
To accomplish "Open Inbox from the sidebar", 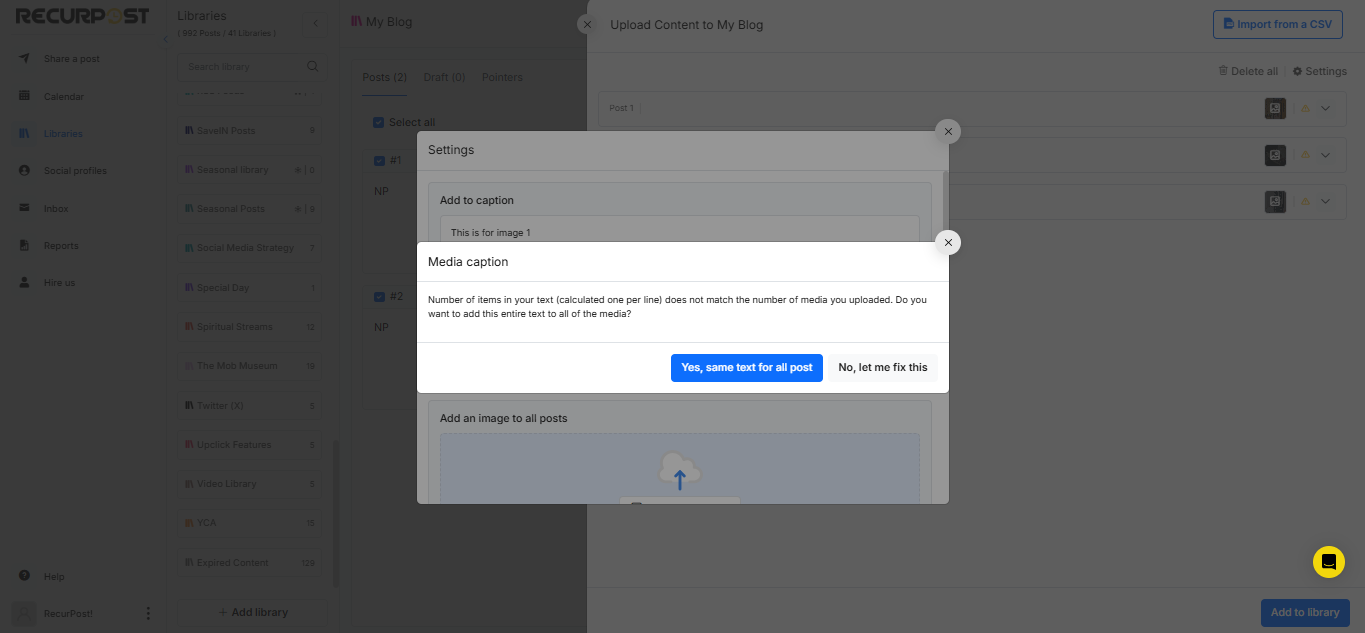I will [56, 209].
